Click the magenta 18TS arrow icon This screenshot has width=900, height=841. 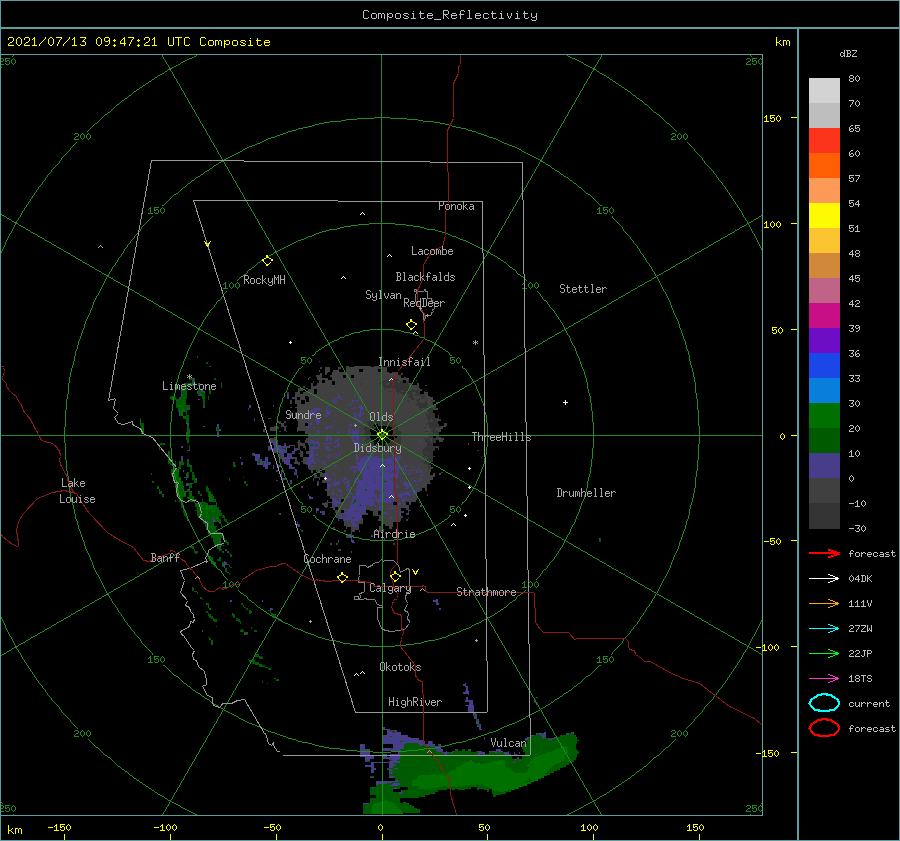click(824, 679)
